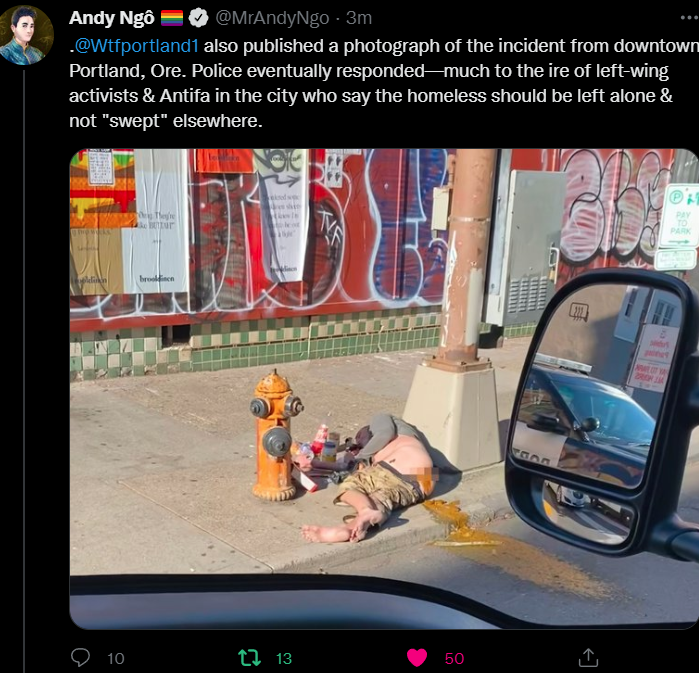Click the rainbow pride flag emoji
The height and width of the screenshot is (673, 699).
[172, 18]
